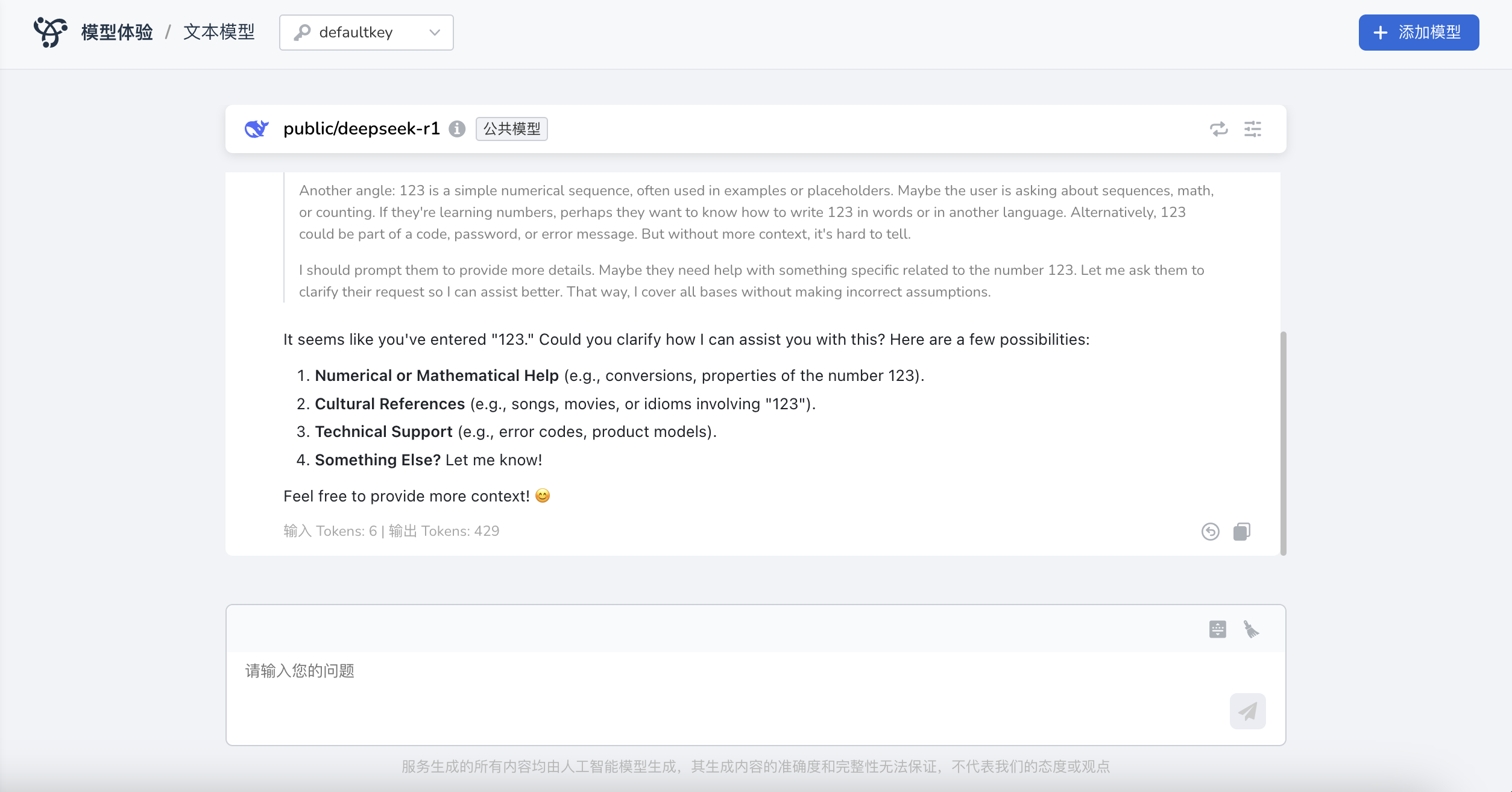Open the defaultkey API key combo box
Screen dimensions: 1512x792
coord(366,33)
